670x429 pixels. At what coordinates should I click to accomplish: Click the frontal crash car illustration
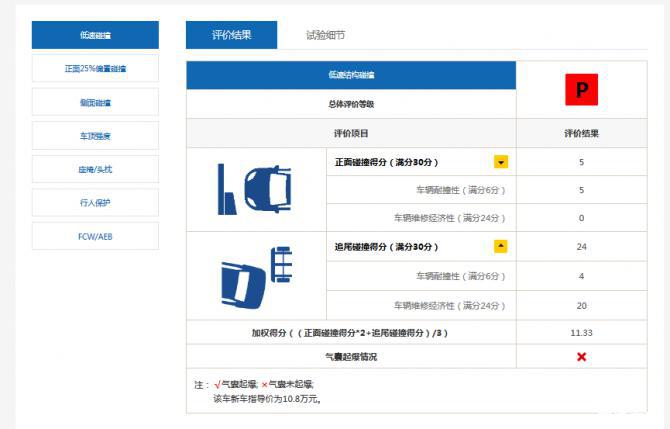pos(255,189)
